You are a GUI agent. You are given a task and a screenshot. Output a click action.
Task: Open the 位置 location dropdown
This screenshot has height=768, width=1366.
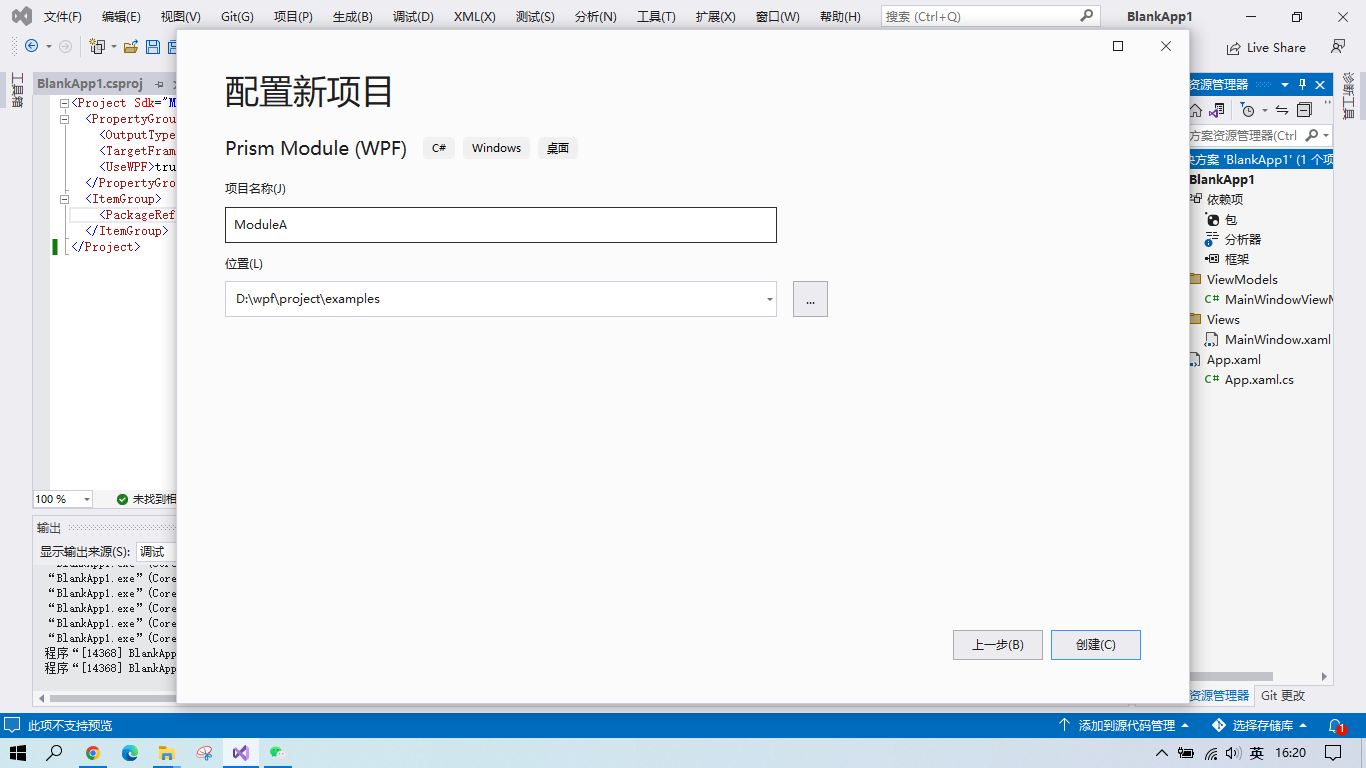pos(769,299)
